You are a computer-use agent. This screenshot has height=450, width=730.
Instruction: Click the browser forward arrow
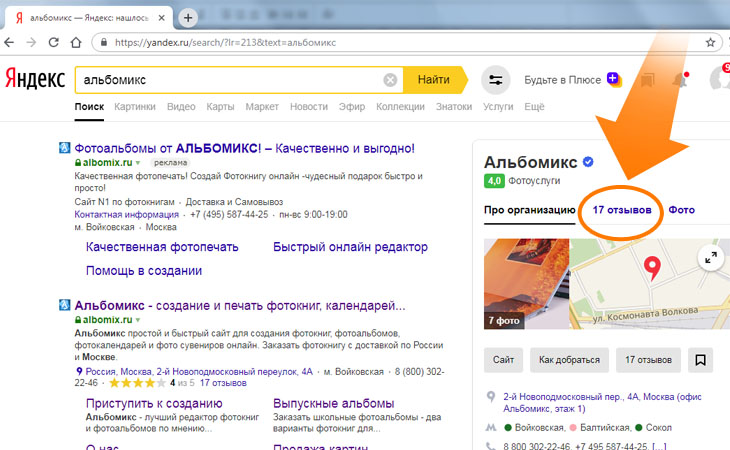pos(31,43)
